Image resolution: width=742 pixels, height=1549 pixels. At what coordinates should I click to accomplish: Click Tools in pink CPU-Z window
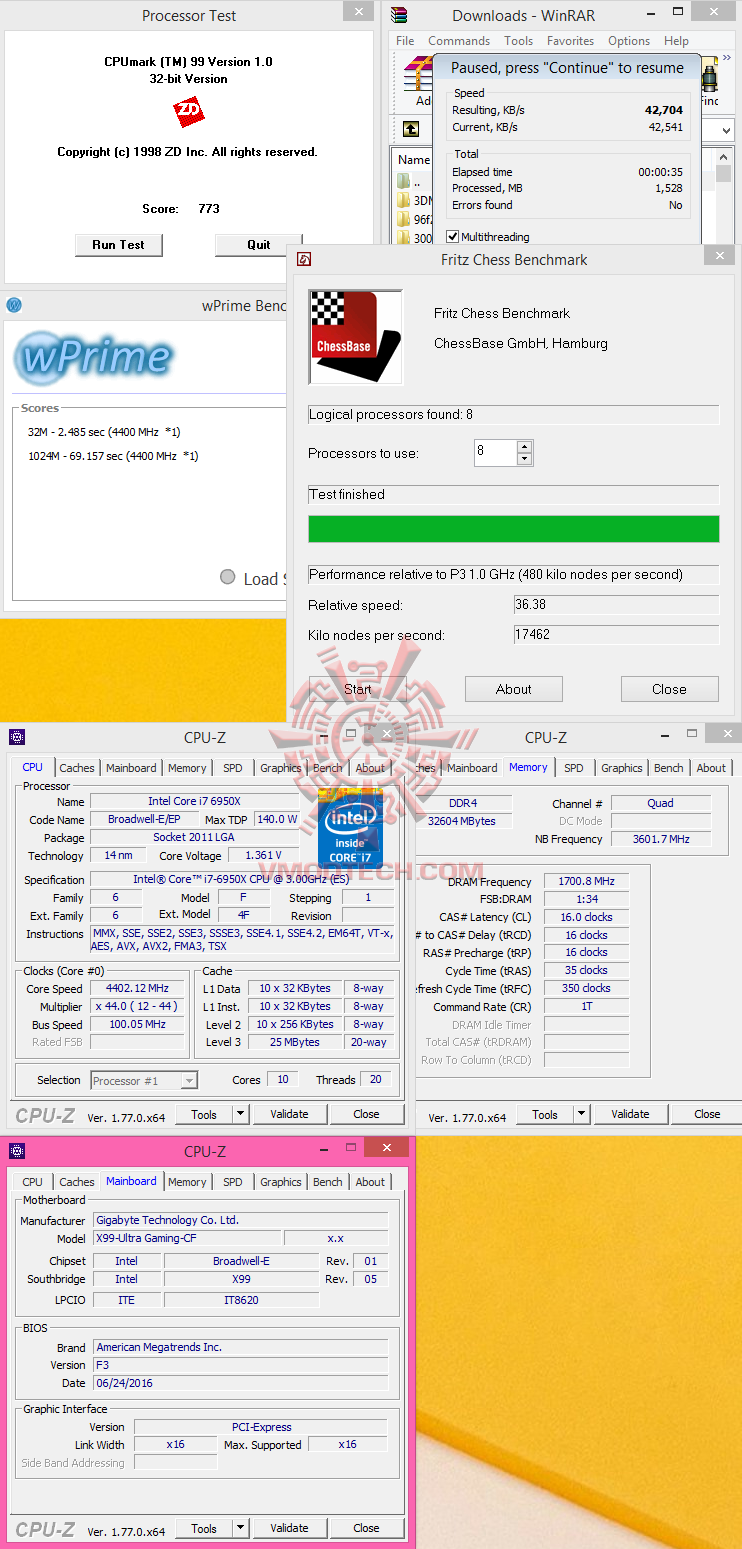click(x=204, y=1528)
